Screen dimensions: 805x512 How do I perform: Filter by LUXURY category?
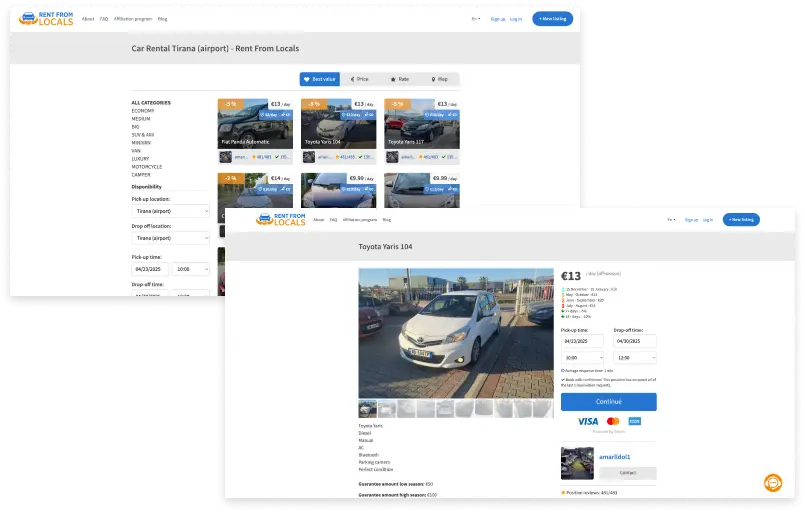140,159
